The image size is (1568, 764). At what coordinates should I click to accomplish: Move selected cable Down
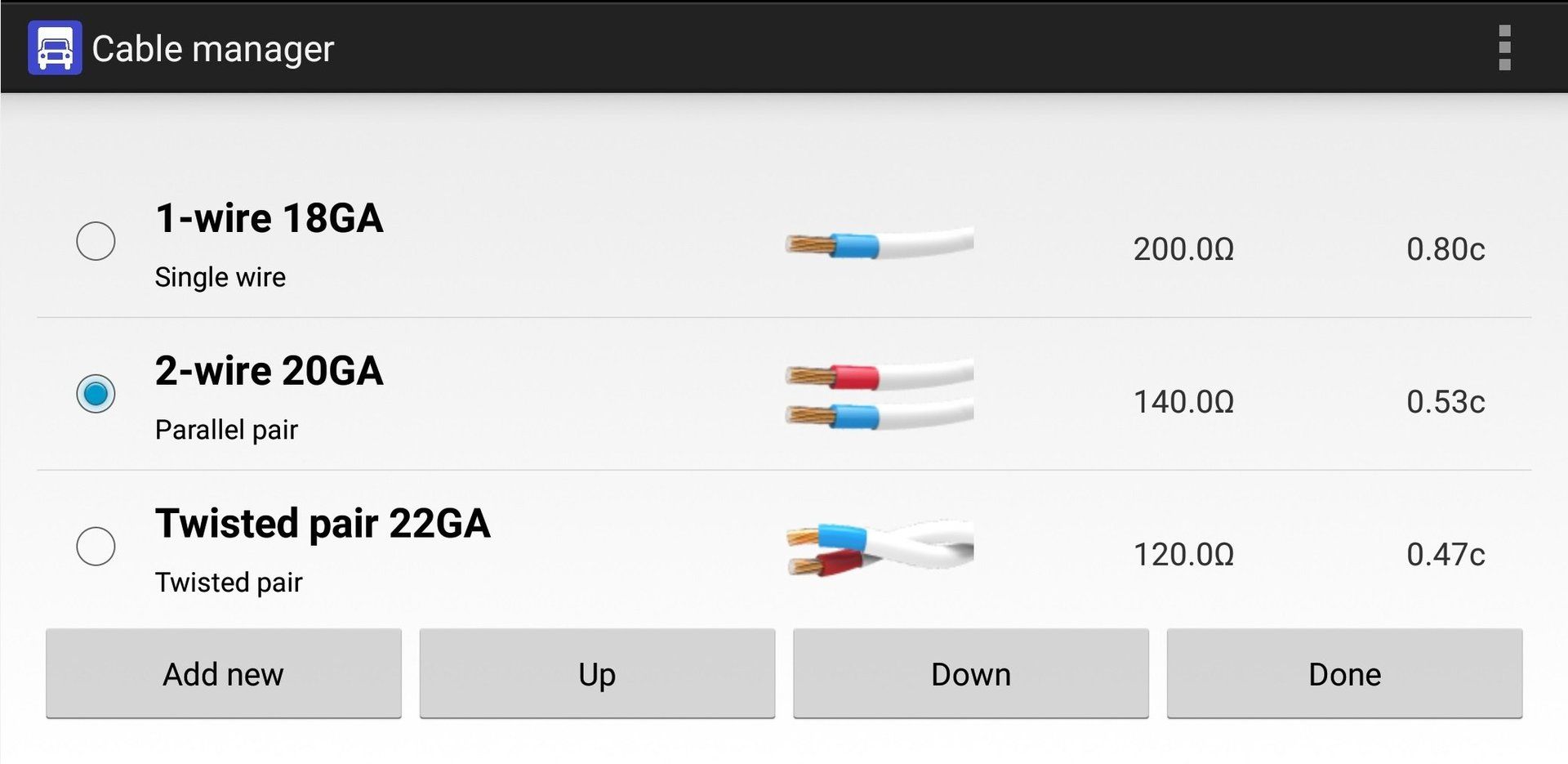pyautogui.click(x=970, y=674)
